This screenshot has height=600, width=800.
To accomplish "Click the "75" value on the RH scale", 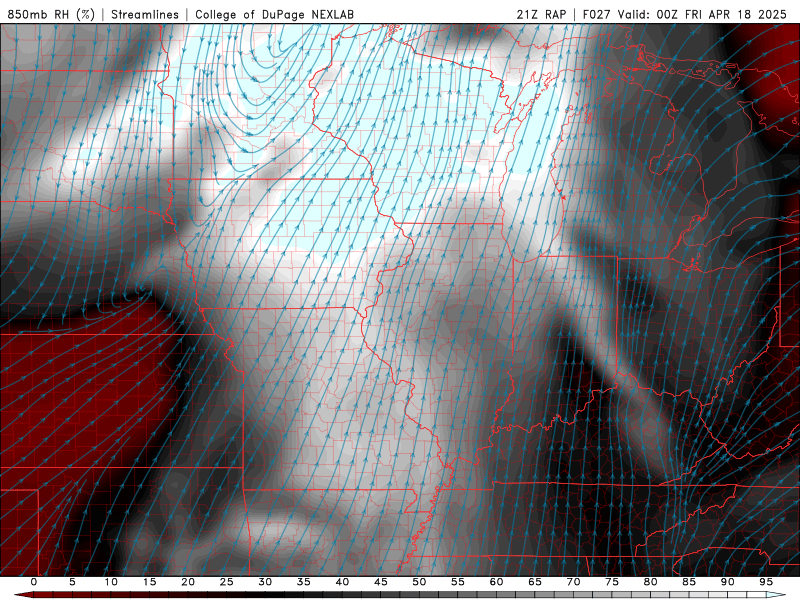I will [x=612, y=582].
